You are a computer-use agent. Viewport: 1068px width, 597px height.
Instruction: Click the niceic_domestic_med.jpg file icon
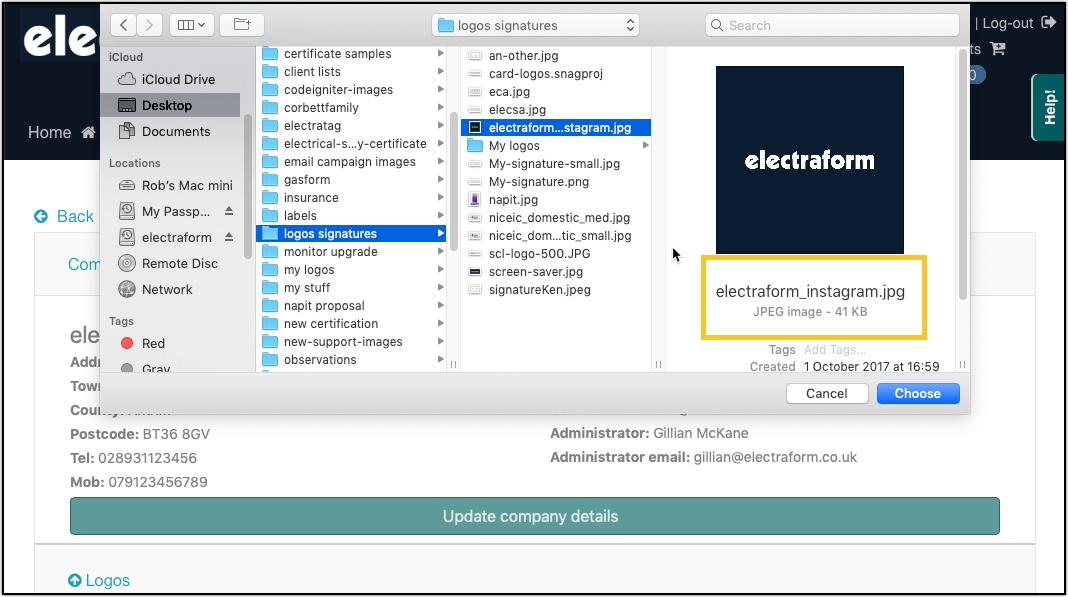click(x=475, y=217)
